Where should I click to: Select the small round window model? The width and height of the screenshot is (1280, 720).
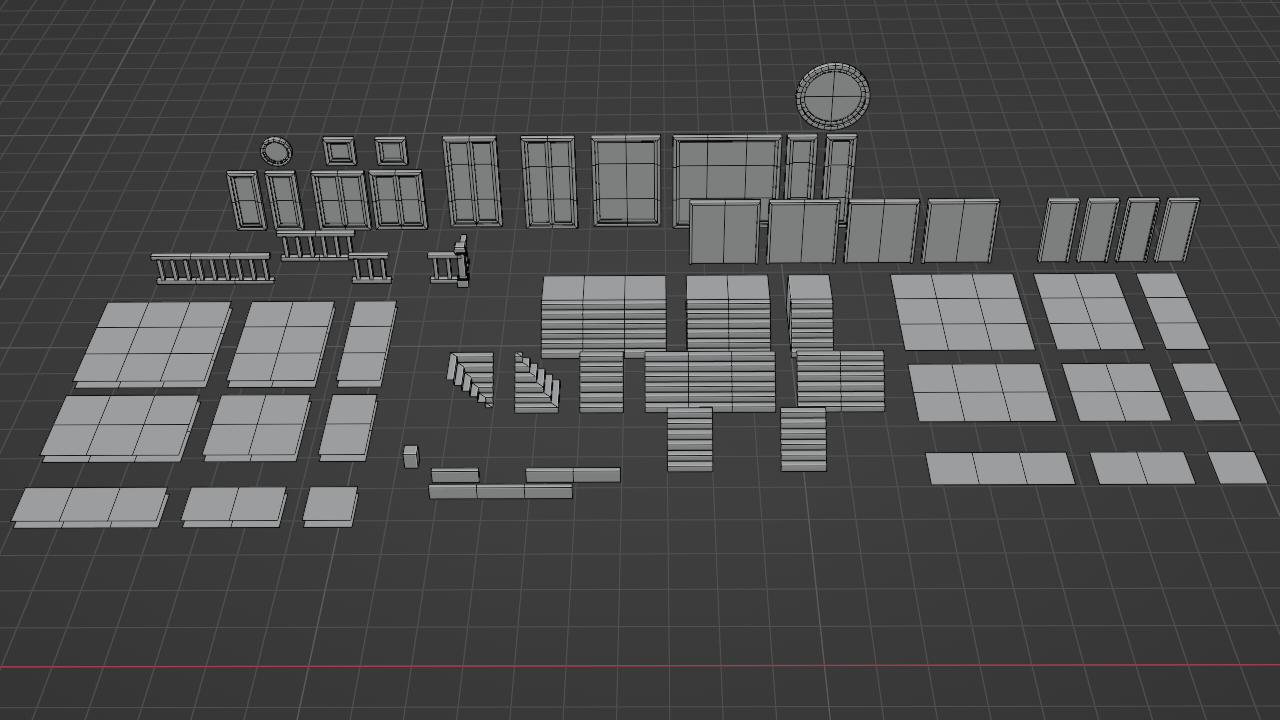click(x=276, y=151)
